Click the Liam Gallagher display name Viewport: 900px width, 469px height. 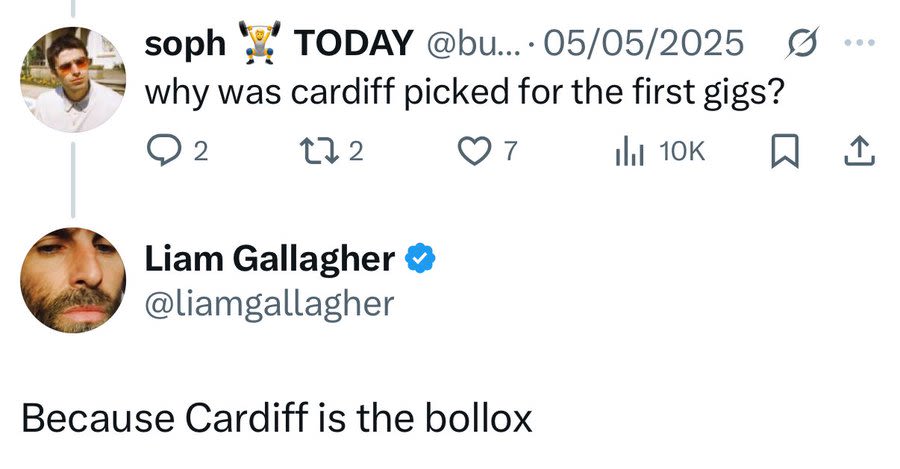[x=269, y=259]
